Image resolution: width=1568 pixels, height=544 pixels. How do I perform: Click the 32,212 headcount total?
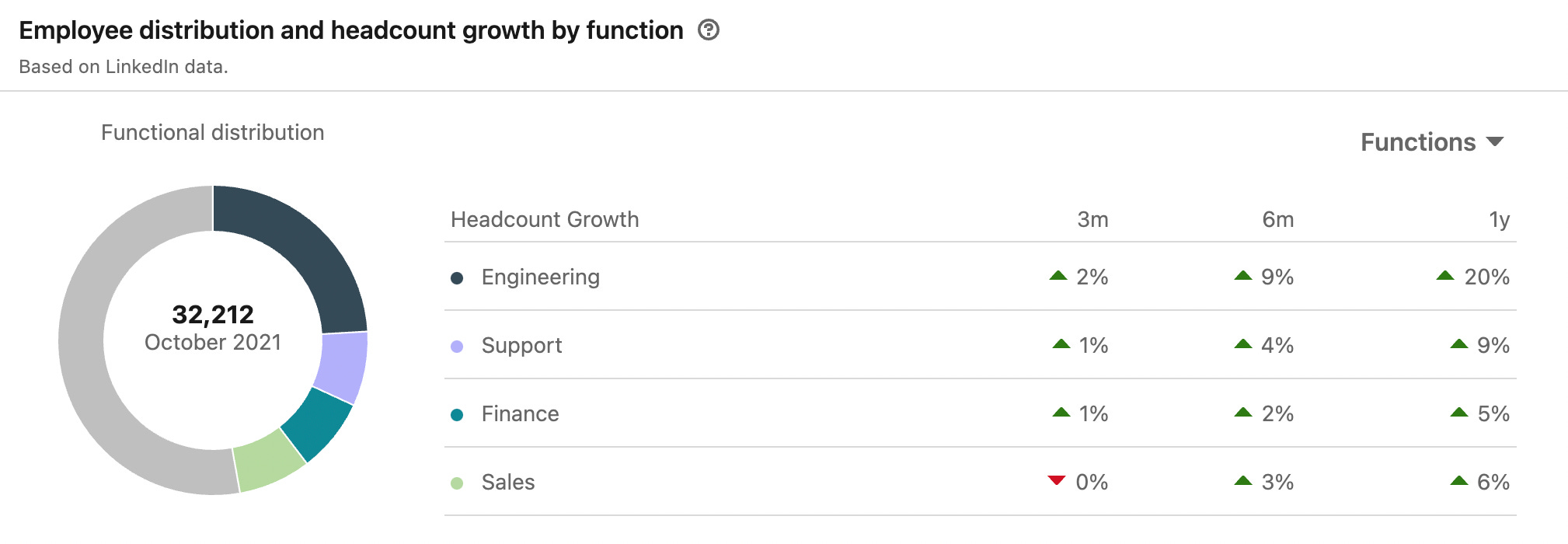point(213,315)
